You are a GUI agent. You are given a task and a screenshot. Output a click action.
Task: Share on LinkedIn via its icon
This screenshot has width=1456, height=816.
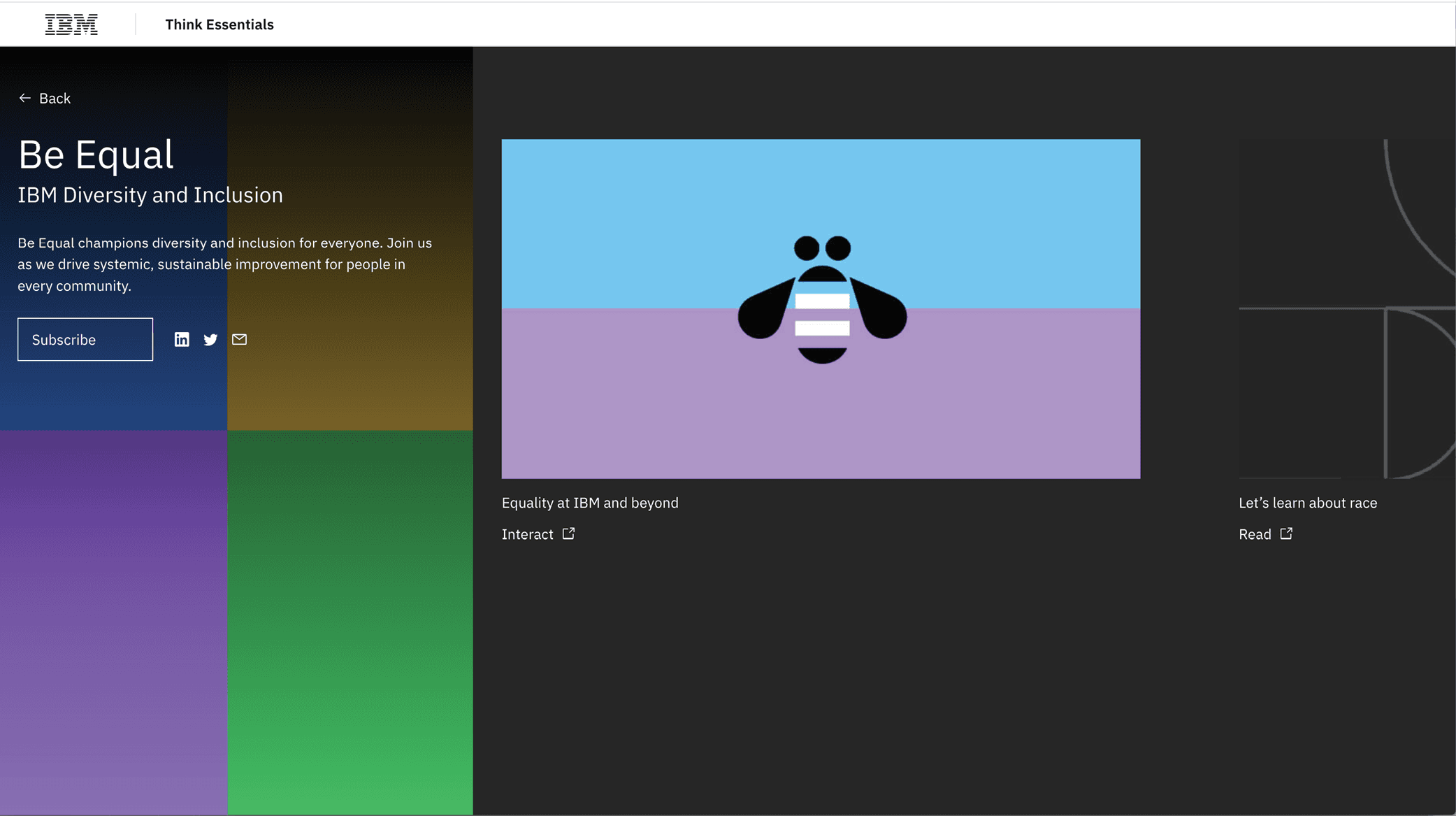click(182, 339)
